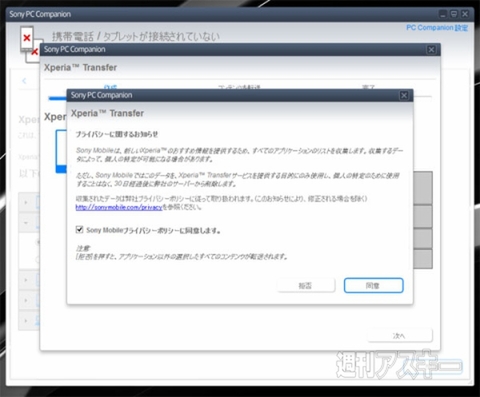Viewport: 480px width, 397px height.
Task: Expand the first collapsed row in background list
Action: pyautogui.click(x=26, y=202)
